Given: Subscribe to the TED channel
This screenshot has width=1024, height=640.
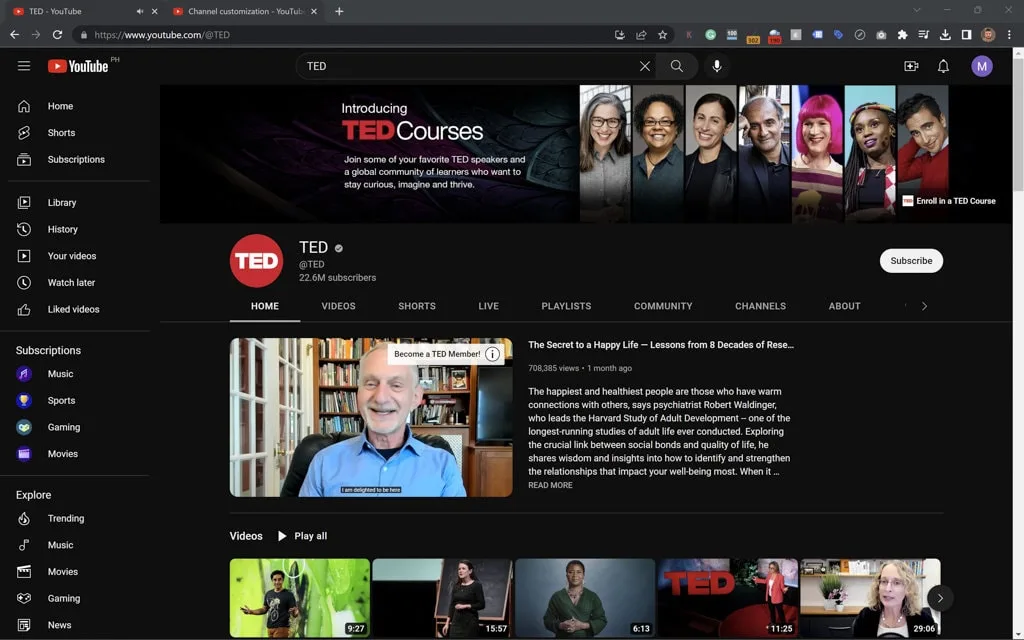Looking at the screenshot, I should click(910, 260).
